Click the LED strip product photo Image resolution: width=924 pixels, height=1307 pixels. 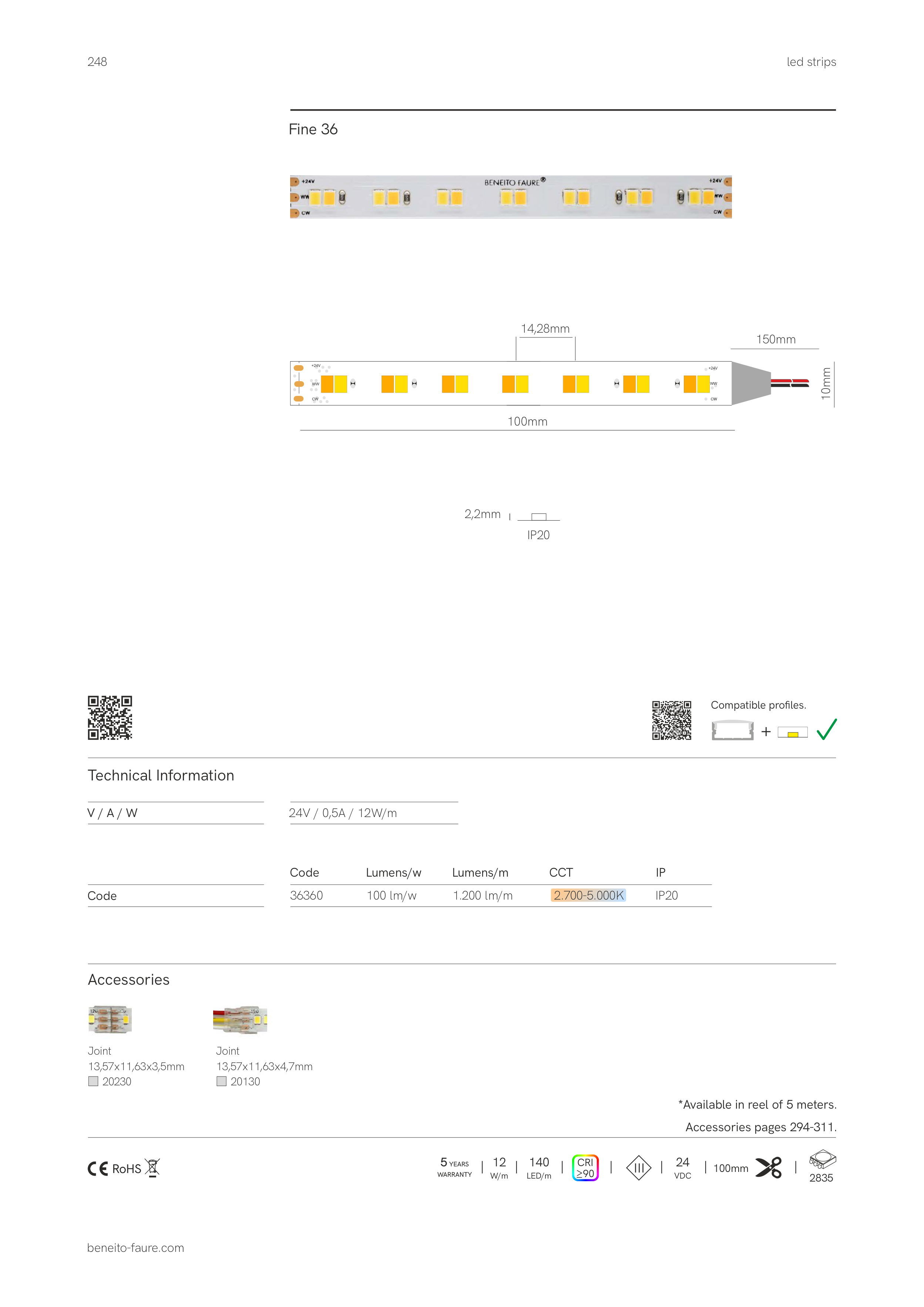(510, 197)
